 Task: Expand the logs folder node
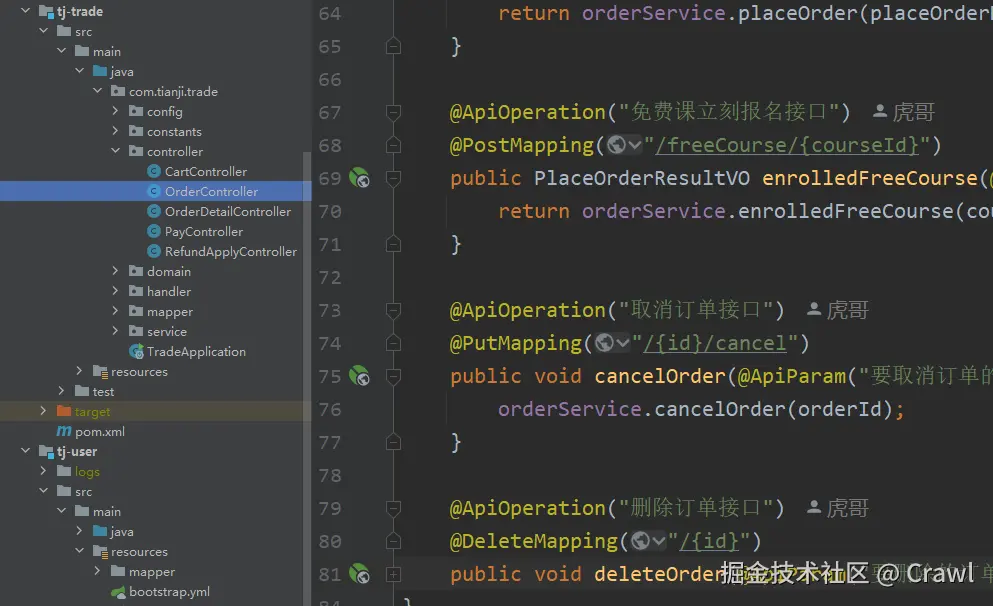(43, 471)
